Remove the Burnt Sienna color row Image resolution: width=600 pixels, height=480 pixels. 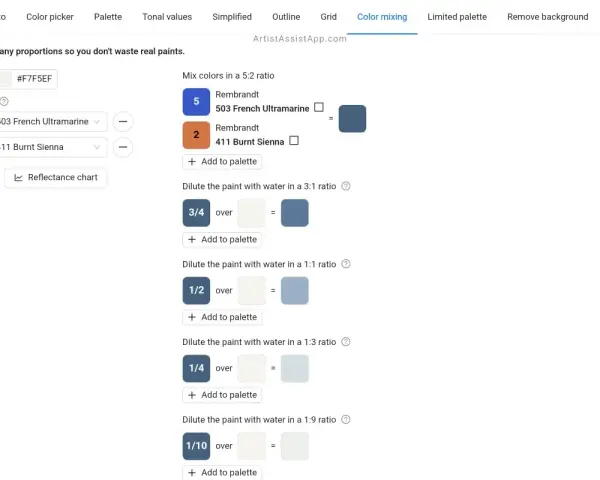[123, 147]
